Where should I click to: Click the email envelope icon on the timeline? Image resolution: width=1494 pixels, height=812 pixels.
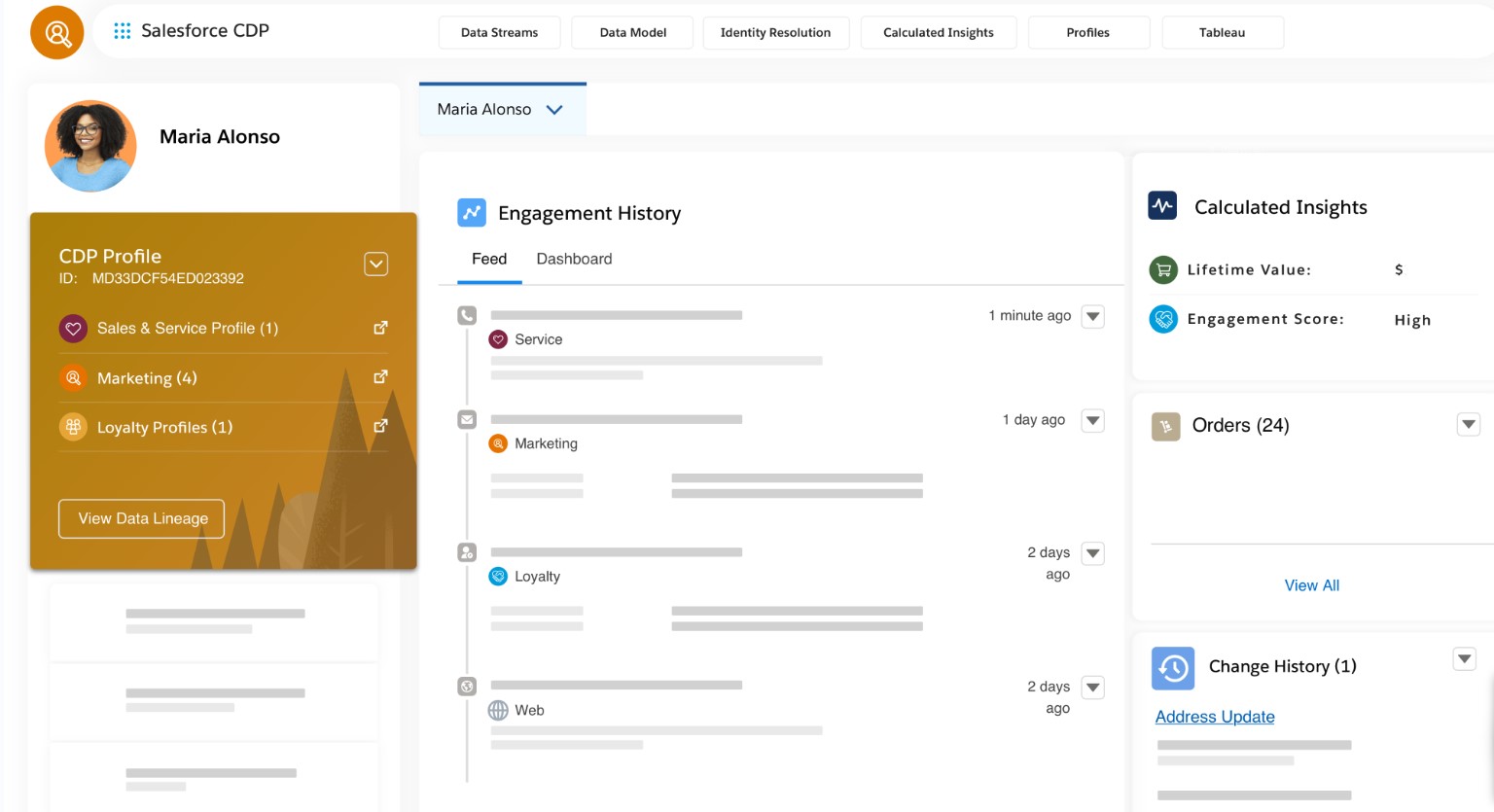pyautogui.click(x=467, y=419)
